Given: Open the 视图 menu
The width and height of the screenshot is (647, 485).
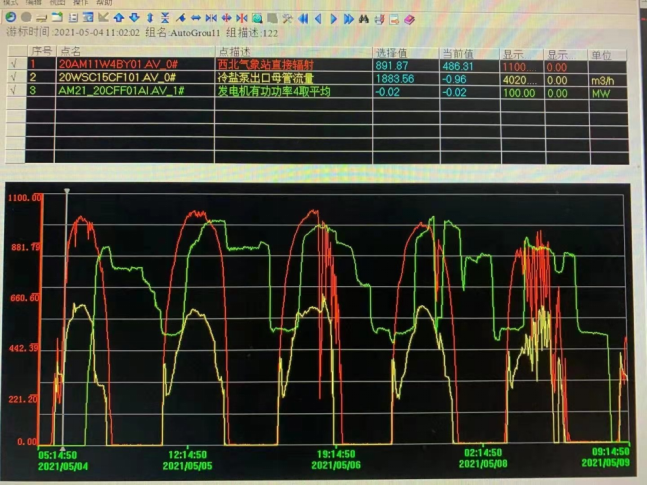Looking at the screenshot, I should coord(57,2).
